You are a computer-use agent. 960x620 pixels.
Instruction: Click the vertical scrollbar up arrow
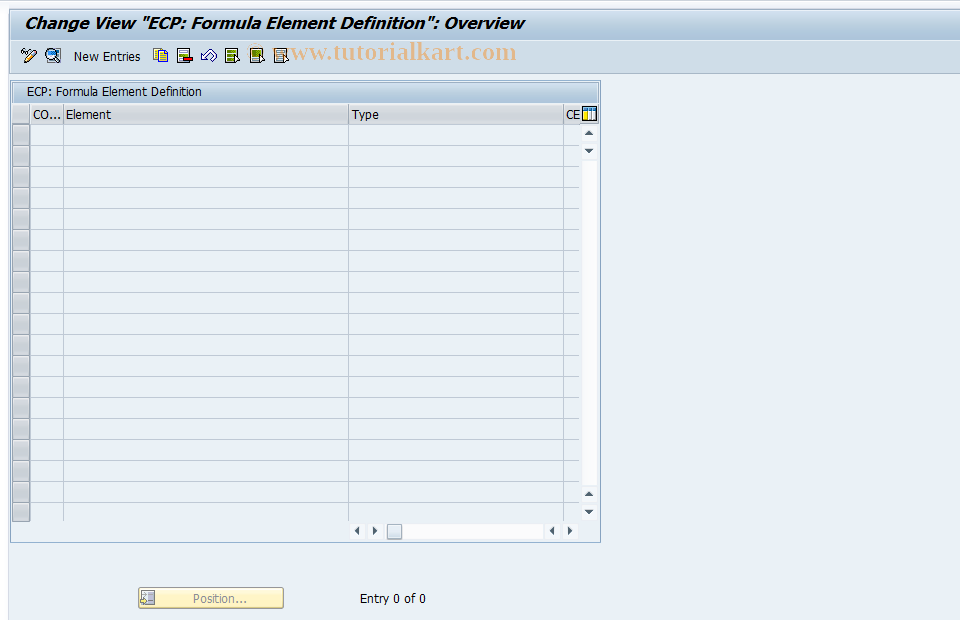(x=588, y=132)
